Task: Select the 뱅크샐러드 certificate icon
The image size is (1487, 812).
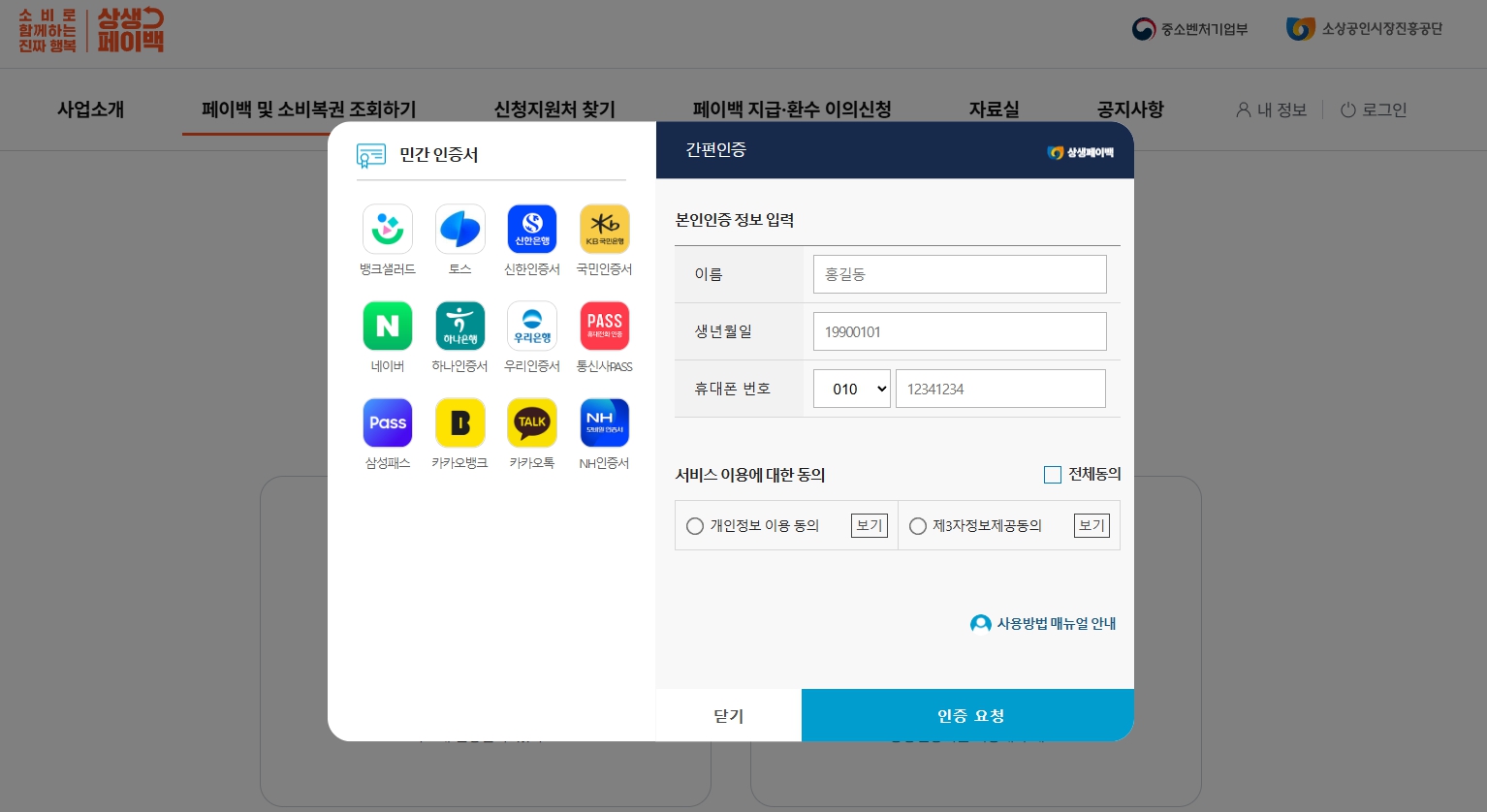Action: (388, 229)
